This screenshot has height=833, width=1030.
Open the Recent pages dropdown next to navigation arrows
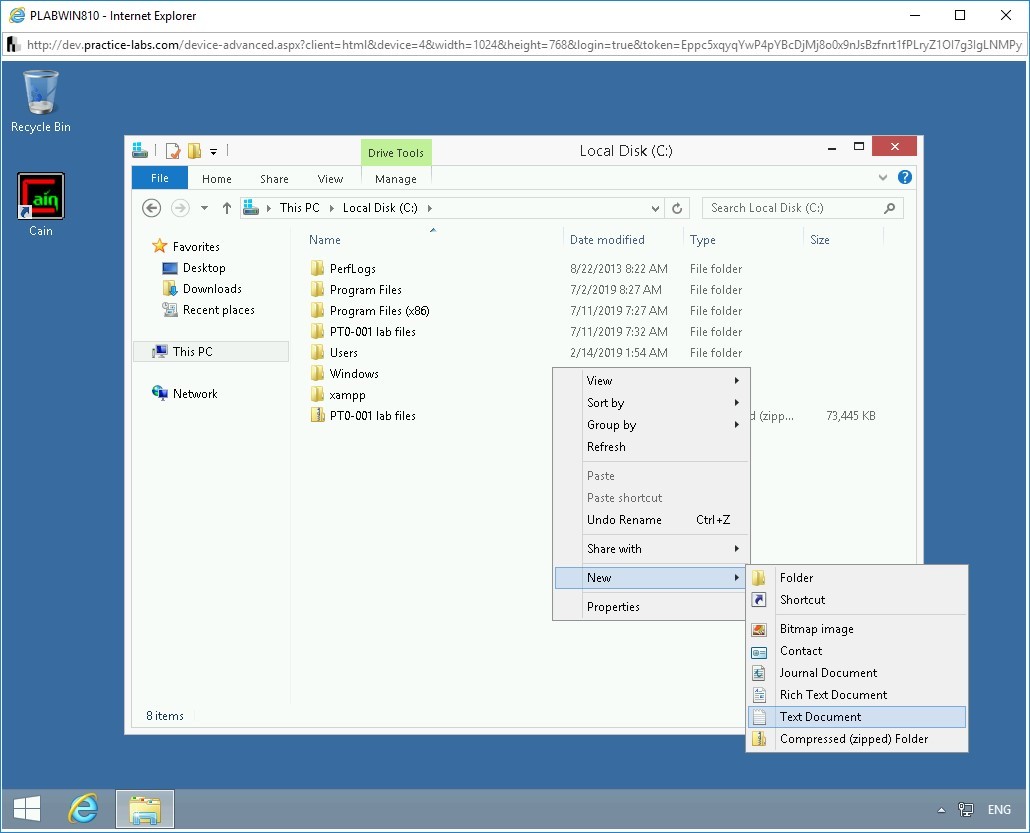coord(204,208)
